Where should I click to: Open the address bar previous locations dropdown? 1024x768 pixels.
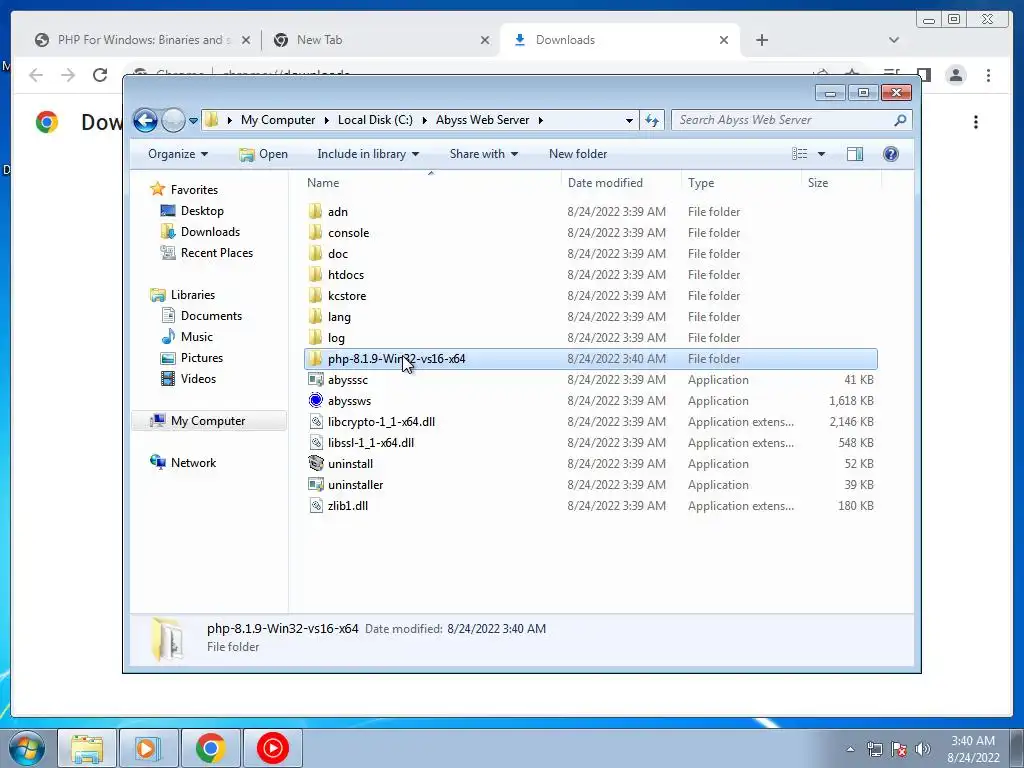coord(629,120)
